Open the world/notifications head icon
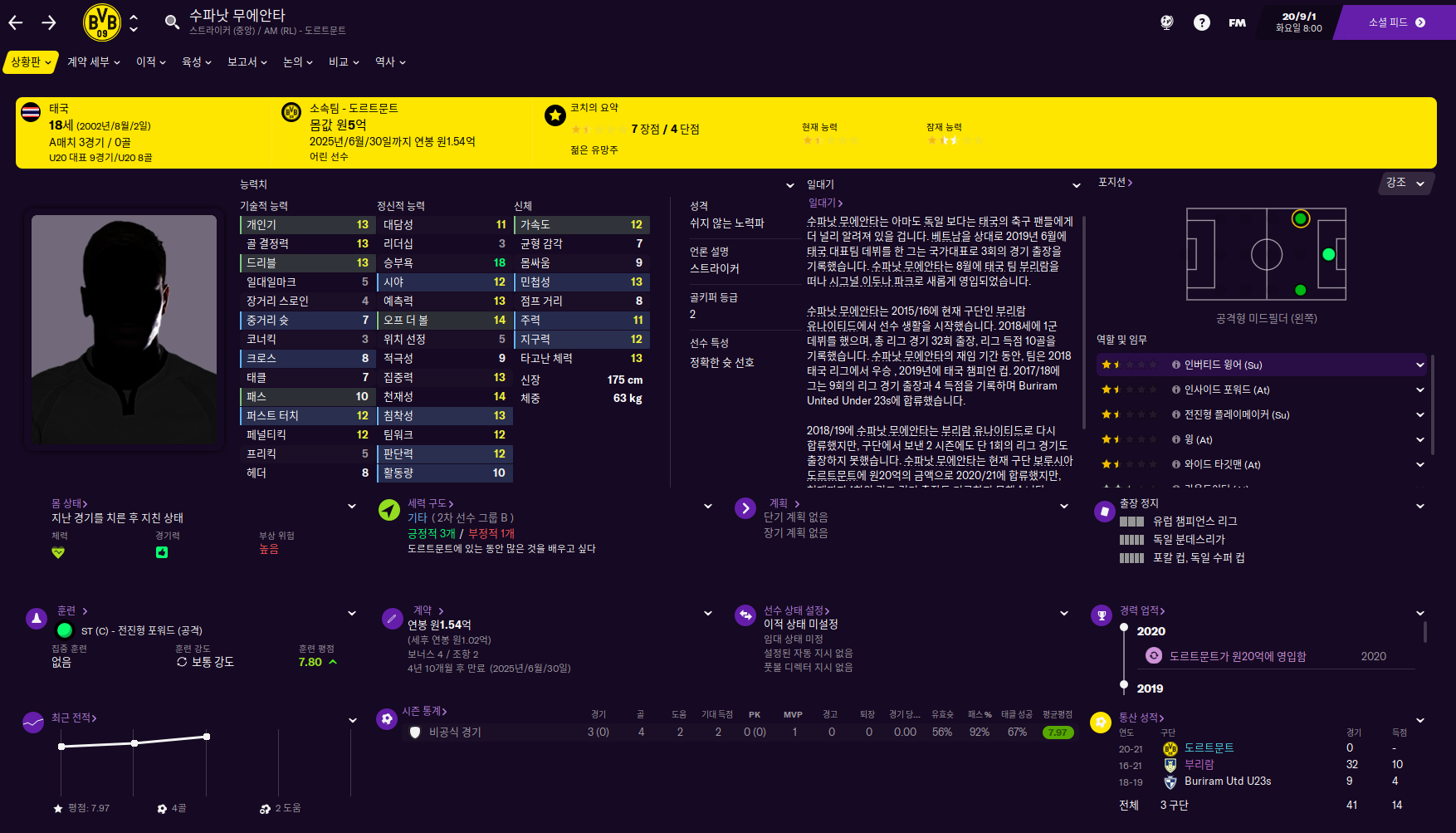Image resolution: width=1456 pixels, height=833 pixels. [x=1166, y=22]
